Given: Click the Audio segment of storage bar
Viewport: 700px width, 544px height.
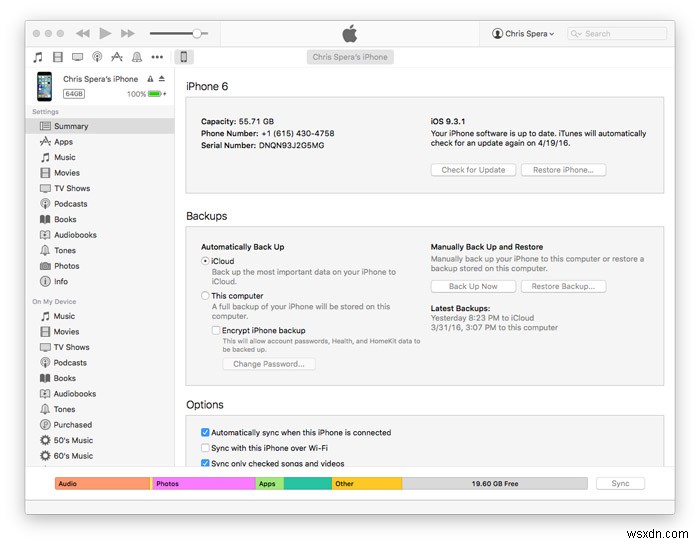Looking at the screenshot, I should (103, 484).
